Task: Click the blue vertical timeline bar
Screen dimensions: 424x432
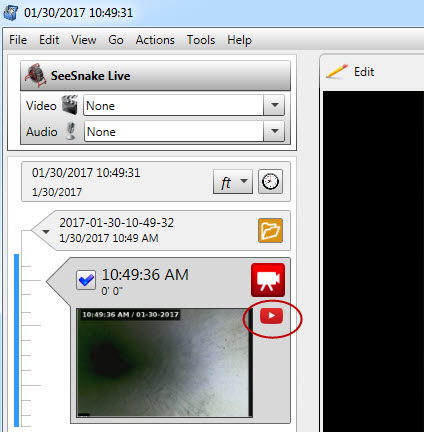Action: coord(16,340)
